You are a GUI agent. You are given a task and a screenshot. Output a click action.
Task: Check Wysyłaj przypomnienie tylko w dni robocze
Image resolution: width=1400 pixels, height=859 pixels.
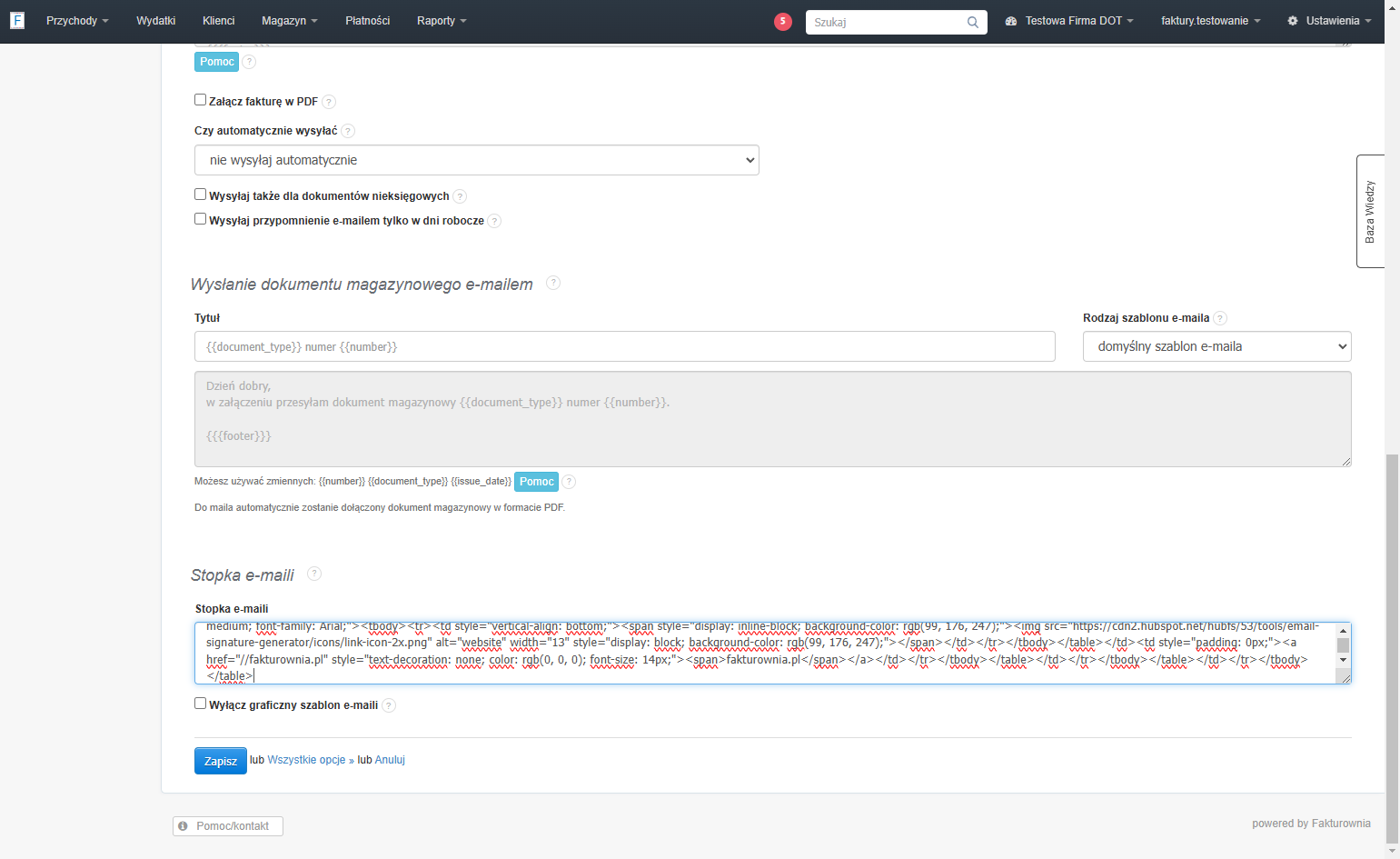201,219
